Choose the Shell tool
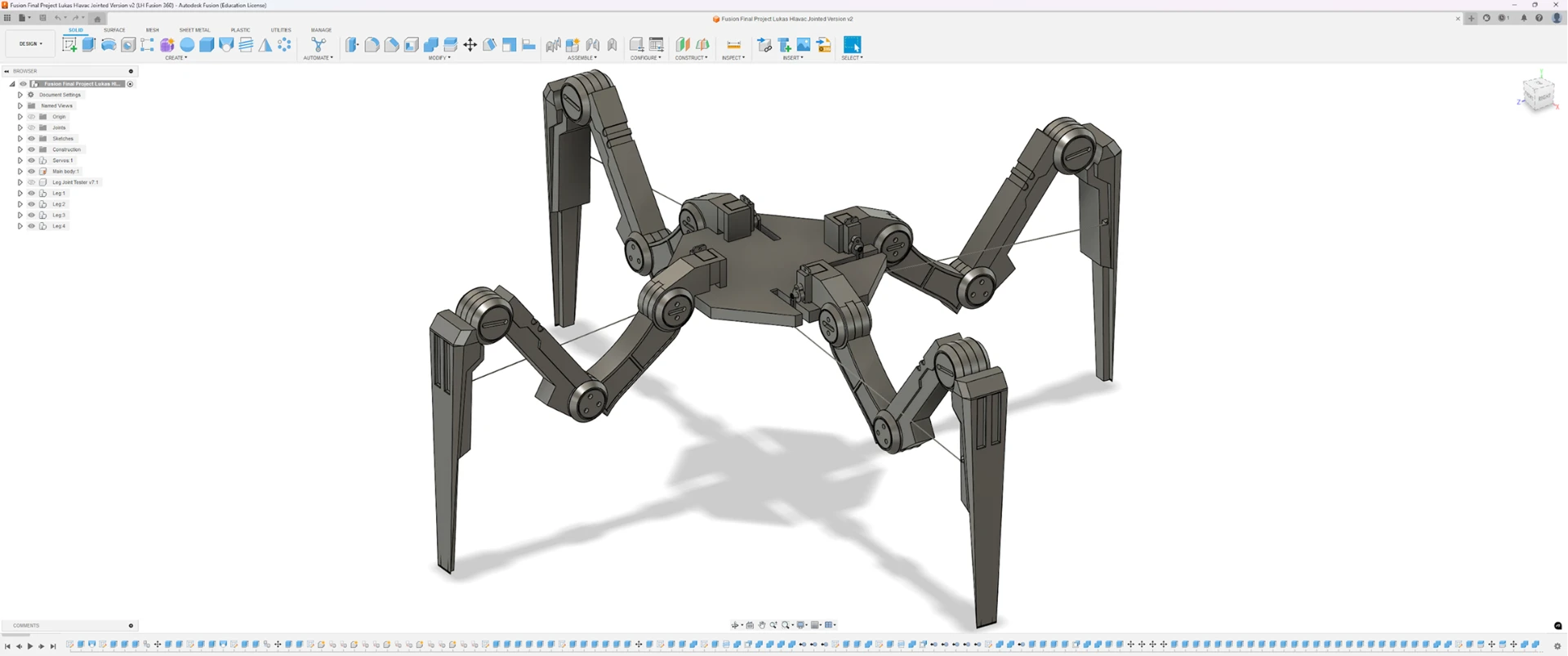The image size is (1568, 656). coord(411,45)
